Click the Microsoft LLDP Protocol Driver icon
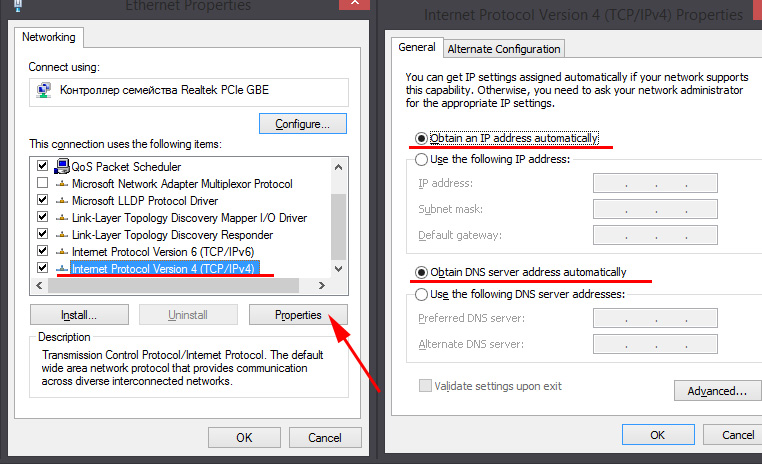The width and height of the screenshot is (762, 464). coord(62,201)
